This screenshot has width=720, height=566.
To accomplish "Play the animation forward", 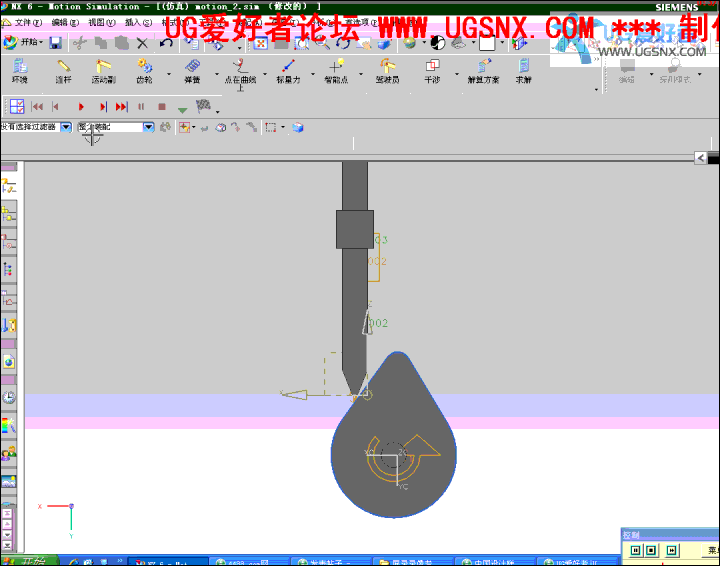I will 81,107.
